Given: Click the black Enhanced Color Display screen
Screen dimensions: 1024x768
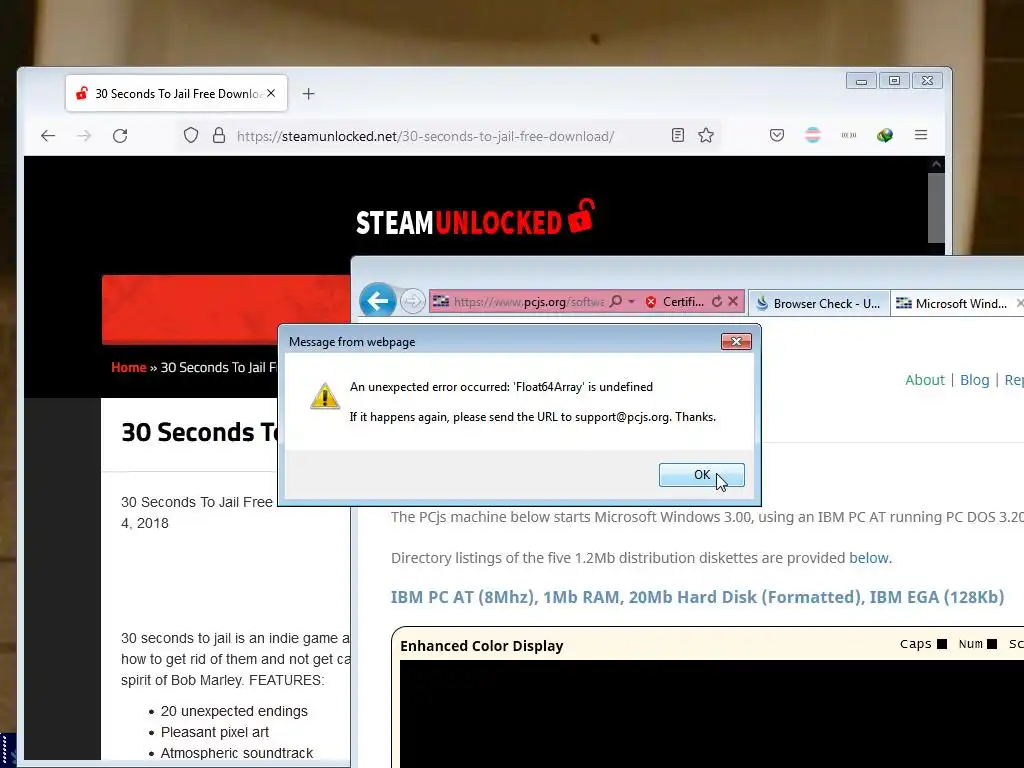Looking at the screenshot, I should pyautogui.click(x=712, y=714).
